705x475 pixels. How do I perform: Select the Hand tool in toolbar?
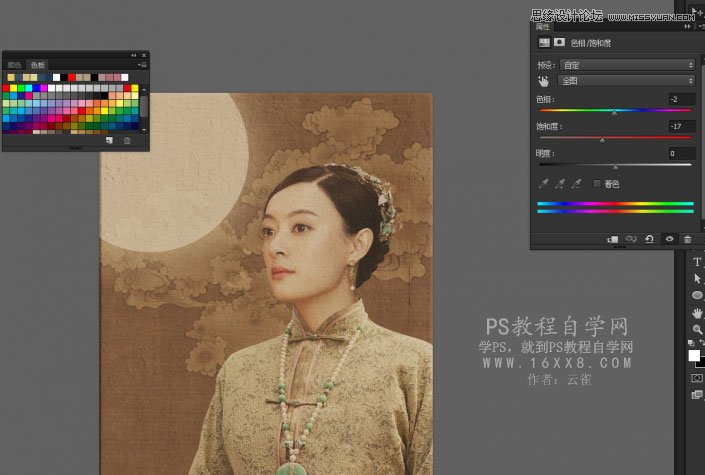click(x=697, y=313)
